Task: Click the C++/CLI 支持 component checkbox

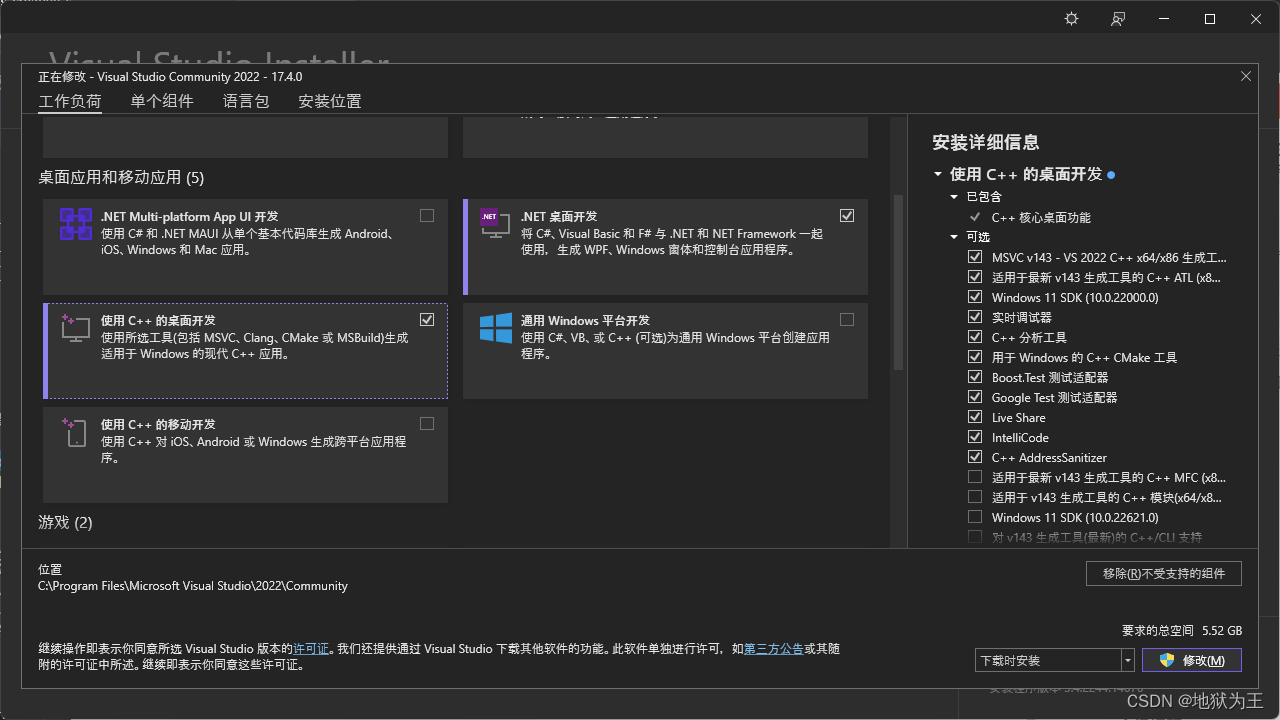Action: point(975,537)
